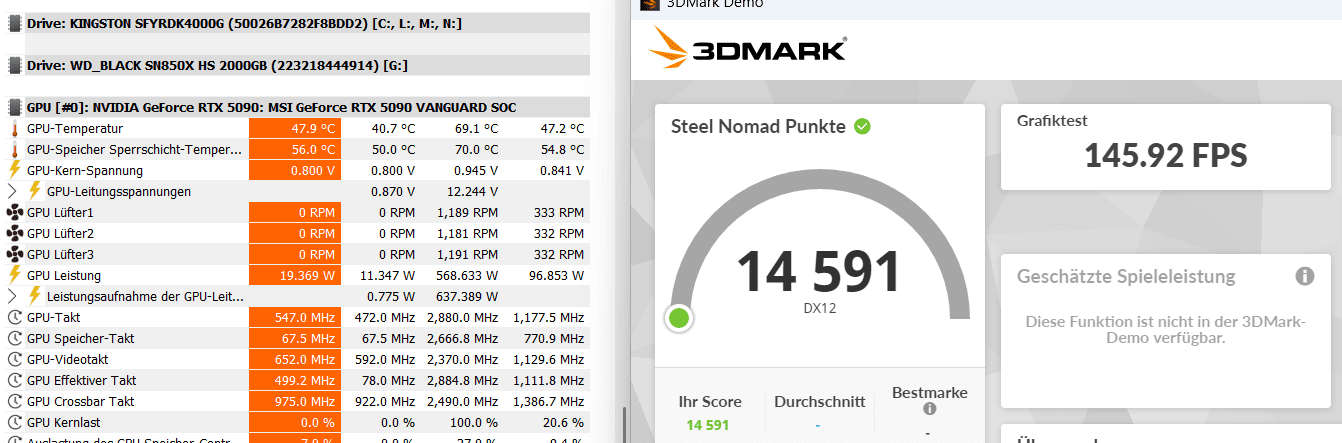Click fan icon beside GPU Lüfter3
Image resolution: width=1342 pixels, height=443 pixels.
click(15, 254)
